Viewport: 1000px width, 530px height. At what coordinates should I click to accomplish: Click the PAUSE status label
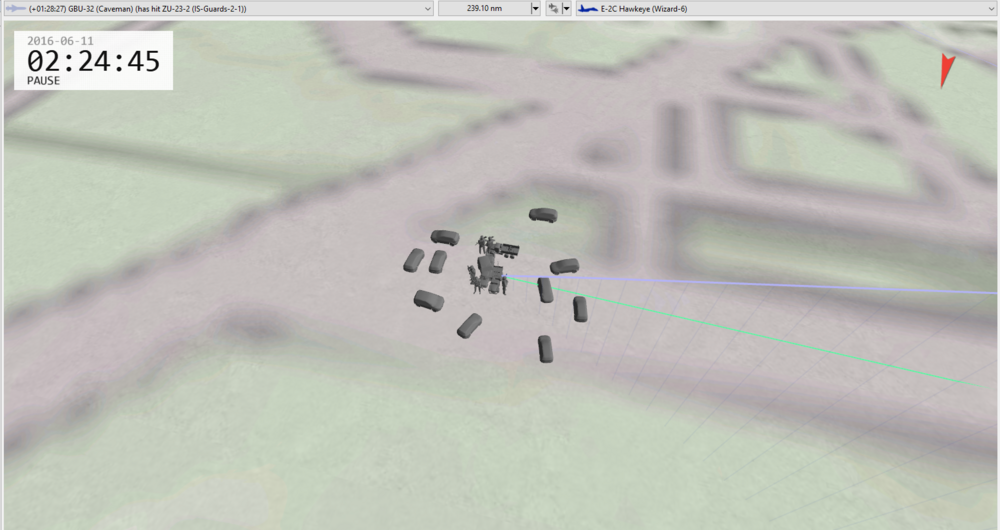tap(43, 81)
